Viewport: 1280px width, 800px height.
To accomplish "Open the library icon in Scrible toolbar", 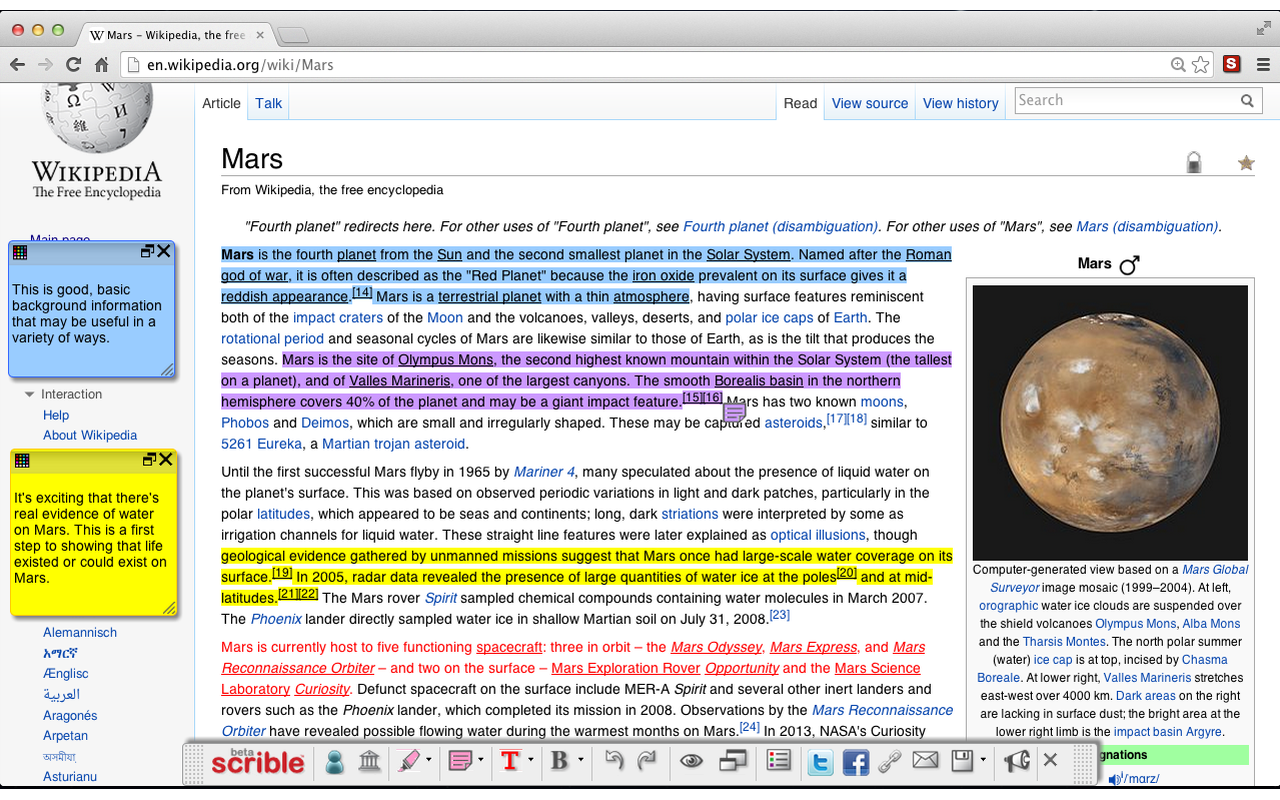I will [x=369, y=761].
